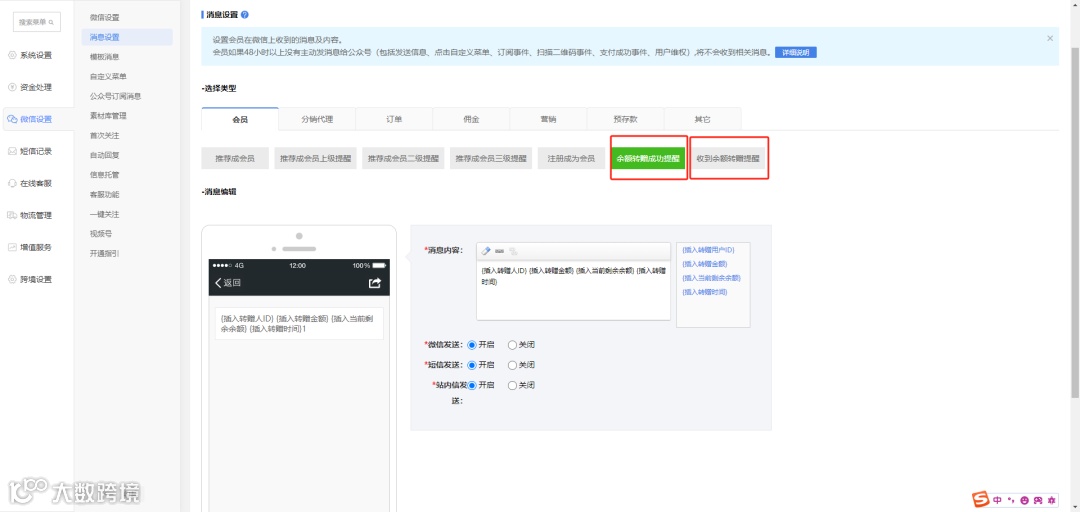1080x512 pixels.
Task: Open 自定义菜单 in the submenu
Action: point(108,76)
